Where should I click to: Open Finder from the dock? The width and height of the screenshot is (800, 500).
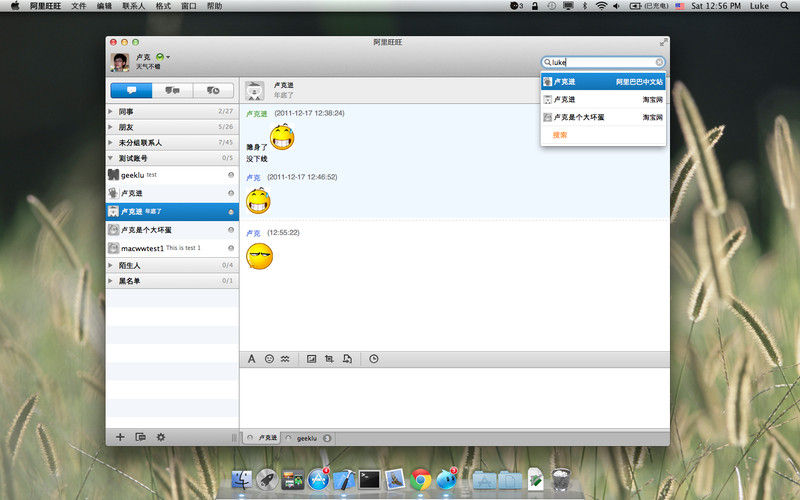point(241,480)
